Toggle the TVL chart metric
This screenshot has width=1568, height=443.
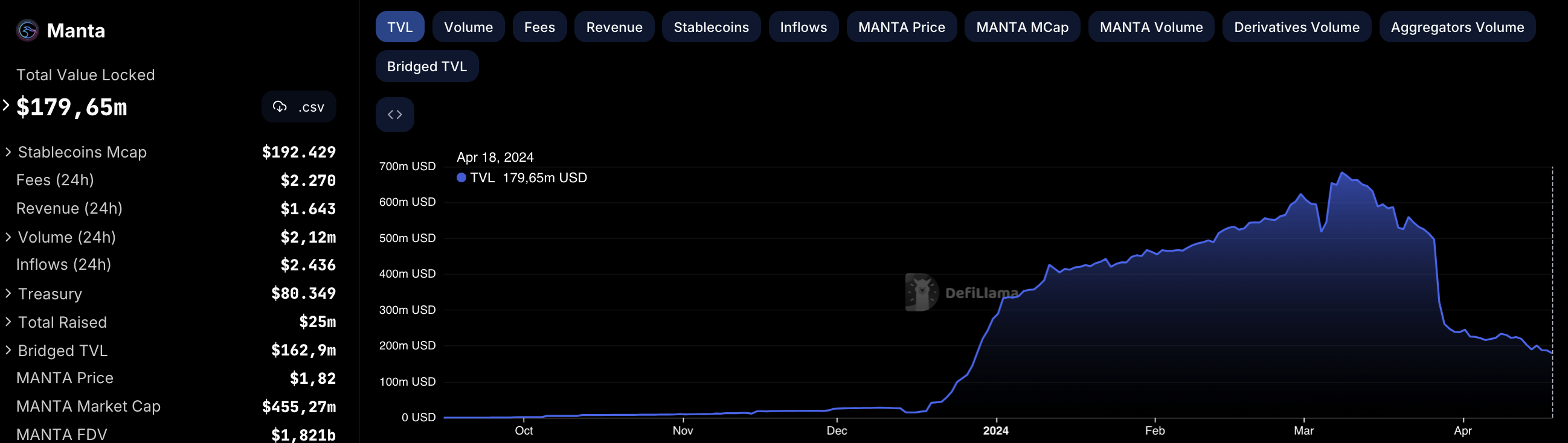point(400,27)
